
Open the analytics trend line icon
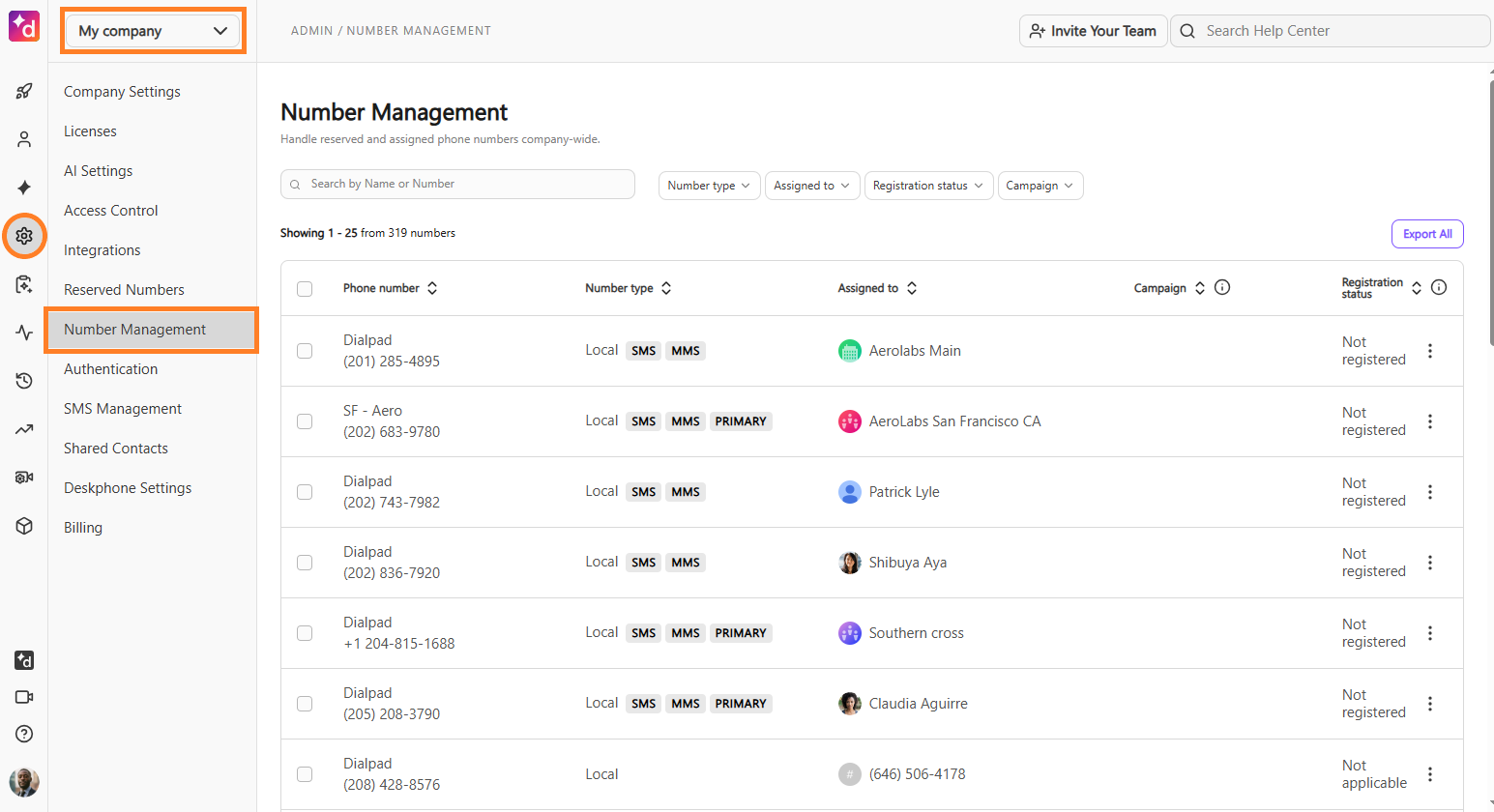[24, 429]
